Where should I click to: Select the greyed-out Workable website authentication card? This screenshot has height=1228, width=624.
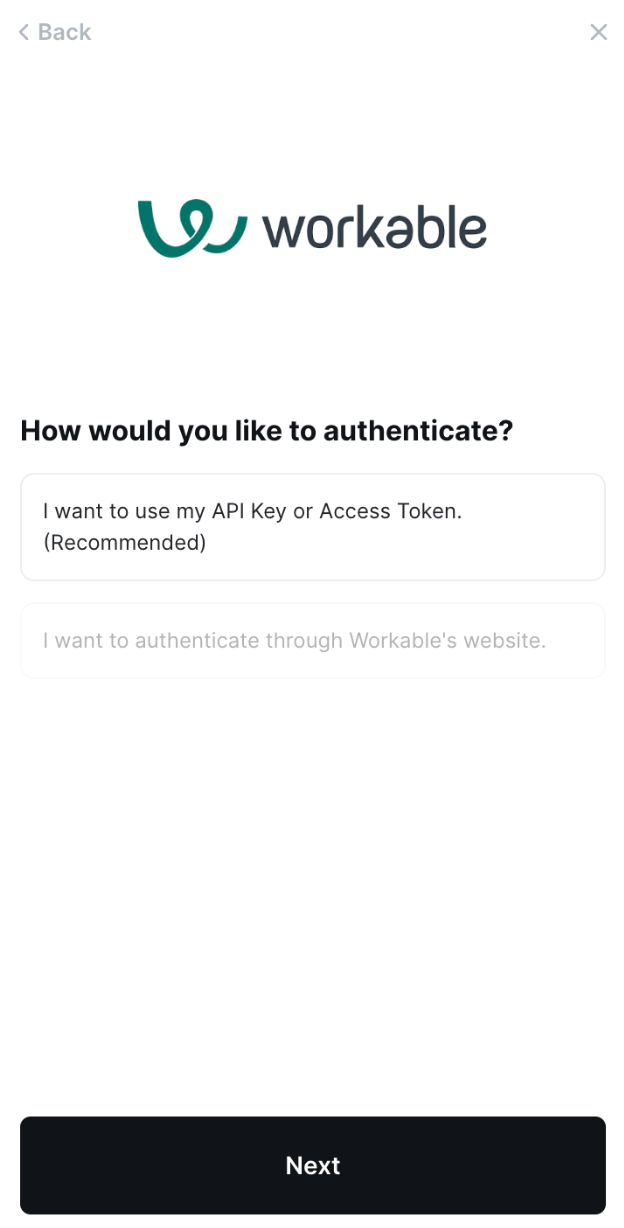tap(313, 640)
